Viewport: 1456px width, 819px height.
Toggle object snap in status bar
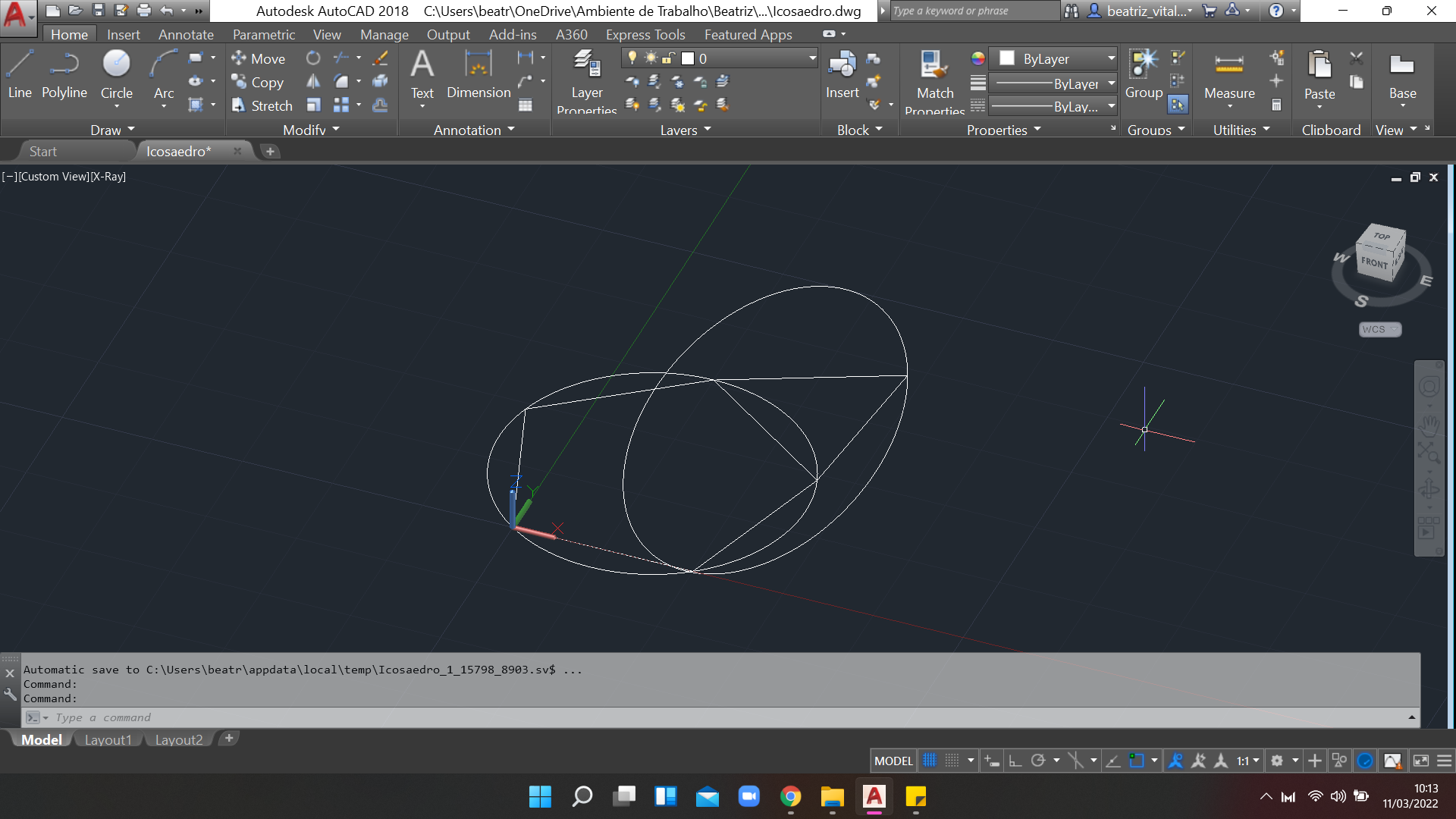pos(1137,761)
